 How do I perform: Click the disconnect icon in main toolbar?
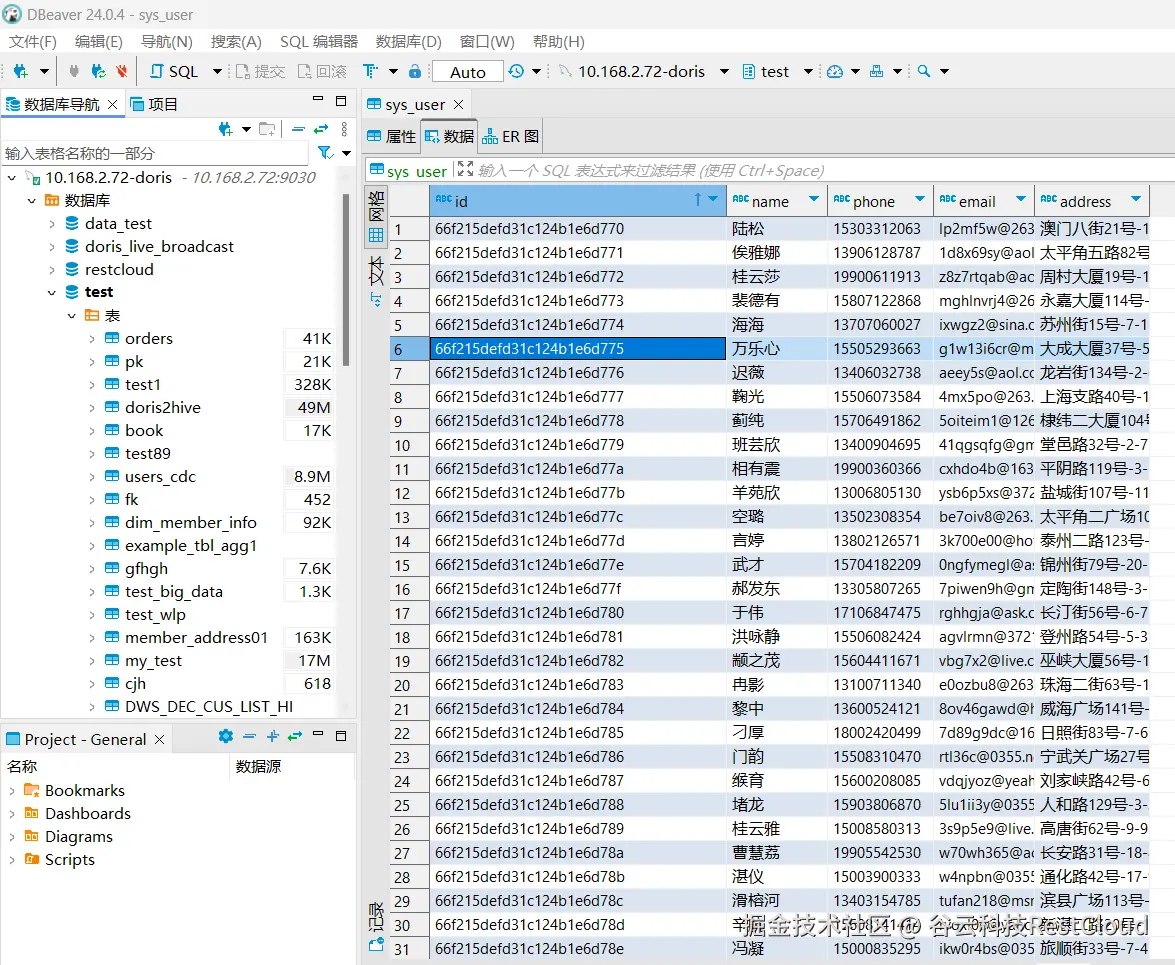[122, 72]
